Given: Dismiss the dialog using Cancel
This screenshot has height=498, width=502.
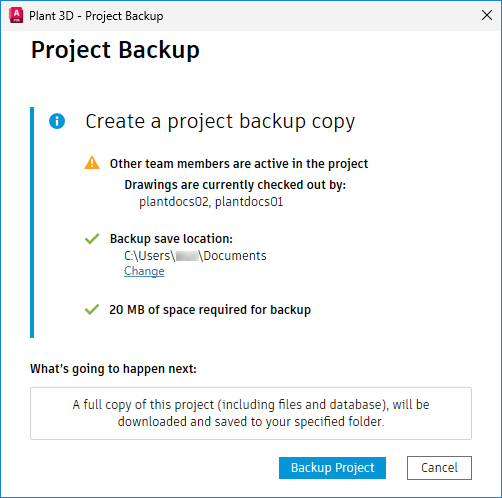Looking at the screenshot, I should pos(439,468).
